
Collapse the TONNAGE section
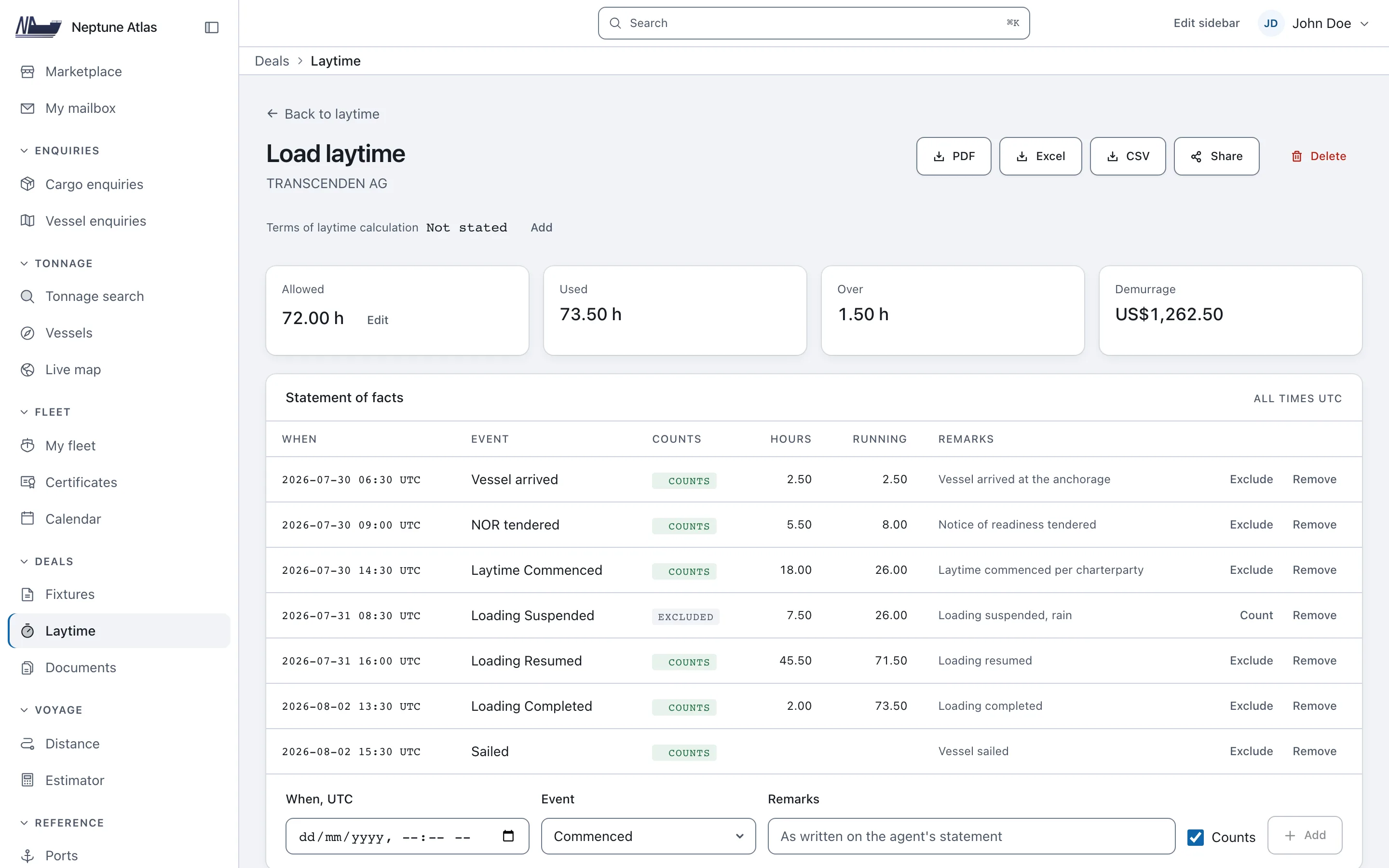56,263
